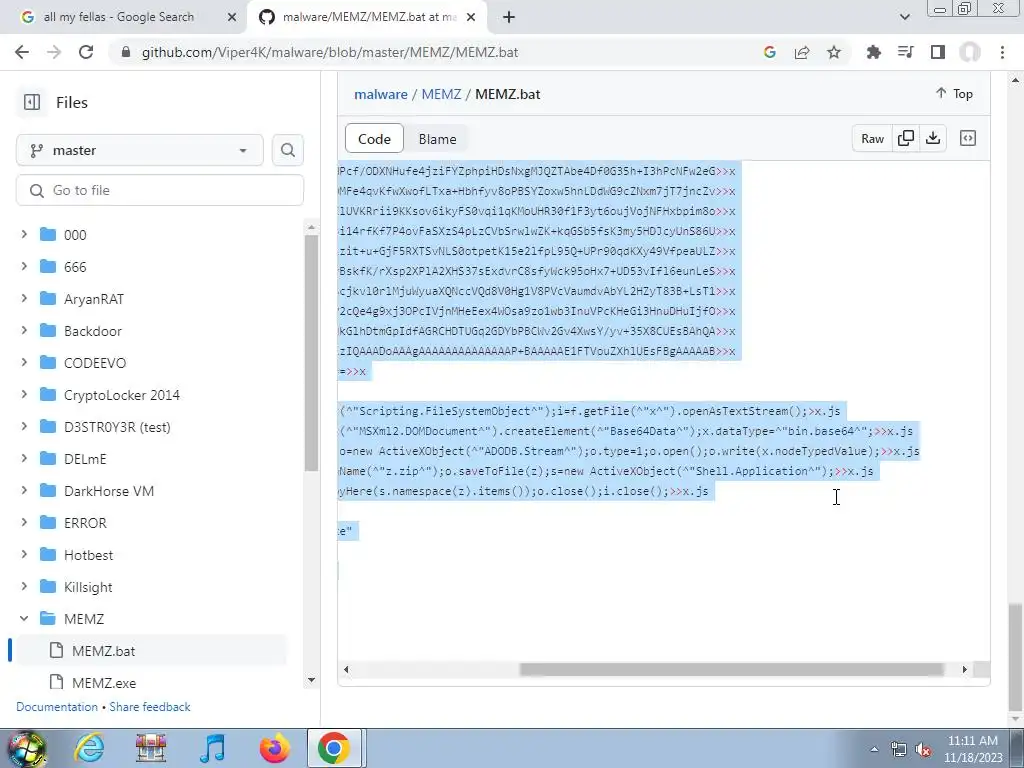
Task: Open the file search magnifier button
Action: pos(287,150)
